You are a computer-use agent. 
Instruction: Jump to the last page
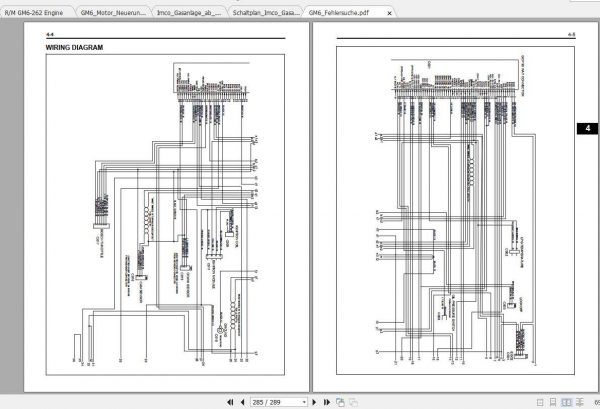click(x=326, y=402)
